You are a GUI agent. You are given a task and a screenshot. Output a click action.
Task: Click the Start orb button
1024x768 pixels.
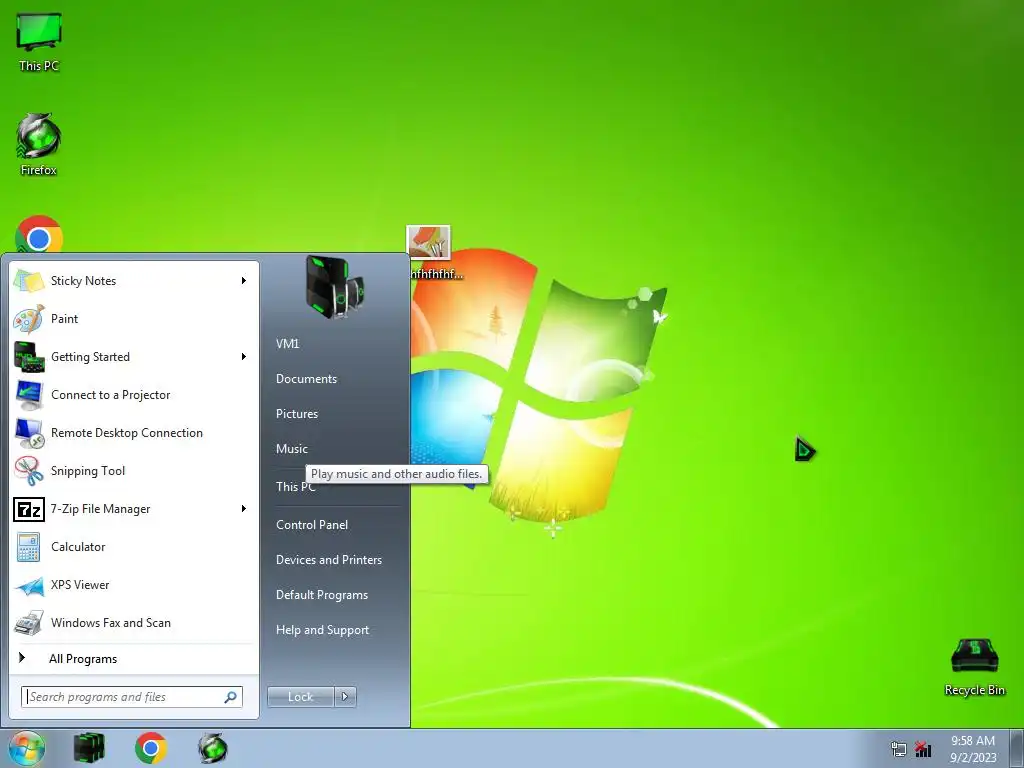click(x=26, y=748)
